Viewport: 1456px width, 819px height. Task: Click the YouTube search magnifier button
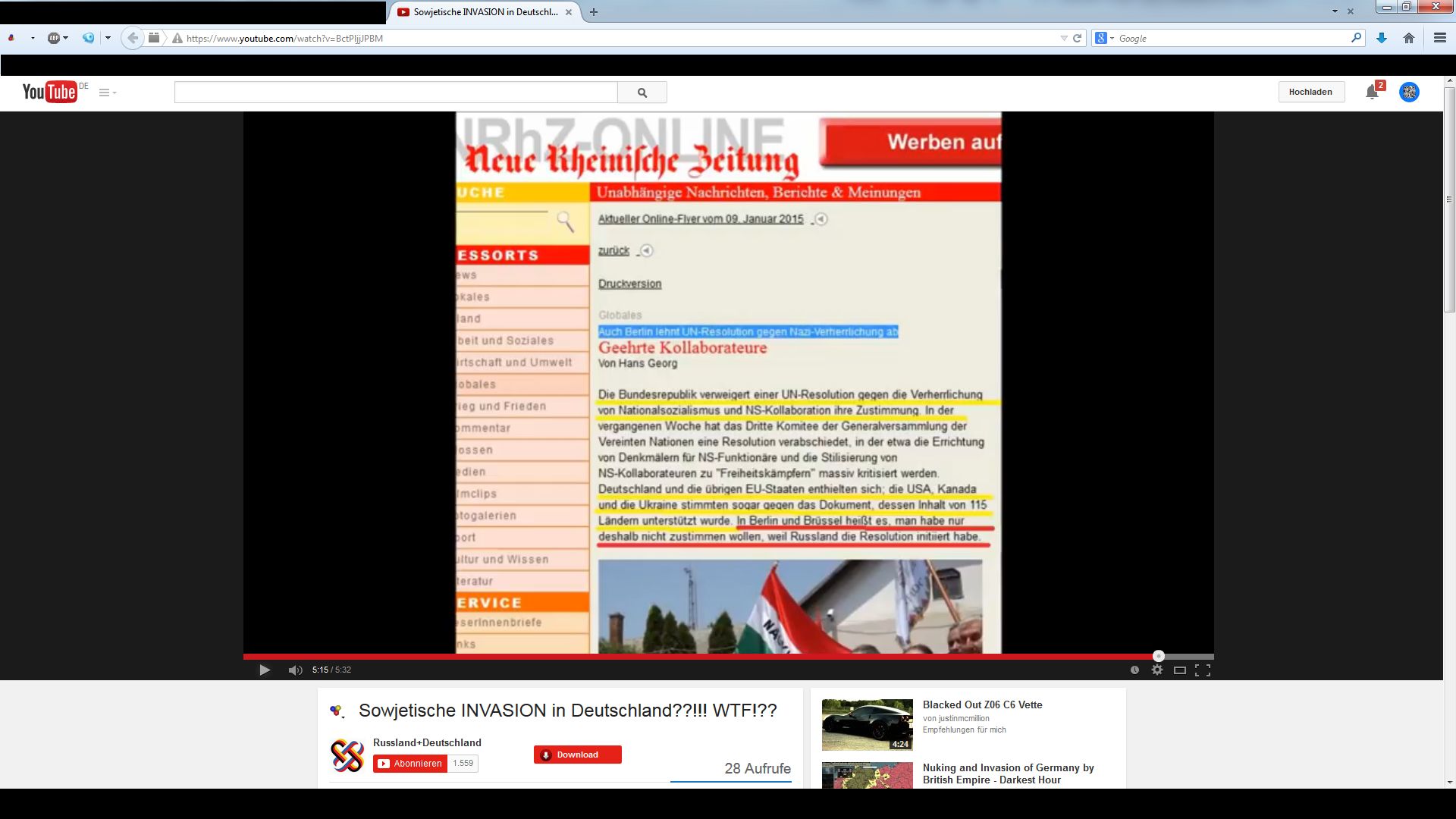(x=642, y=93)
